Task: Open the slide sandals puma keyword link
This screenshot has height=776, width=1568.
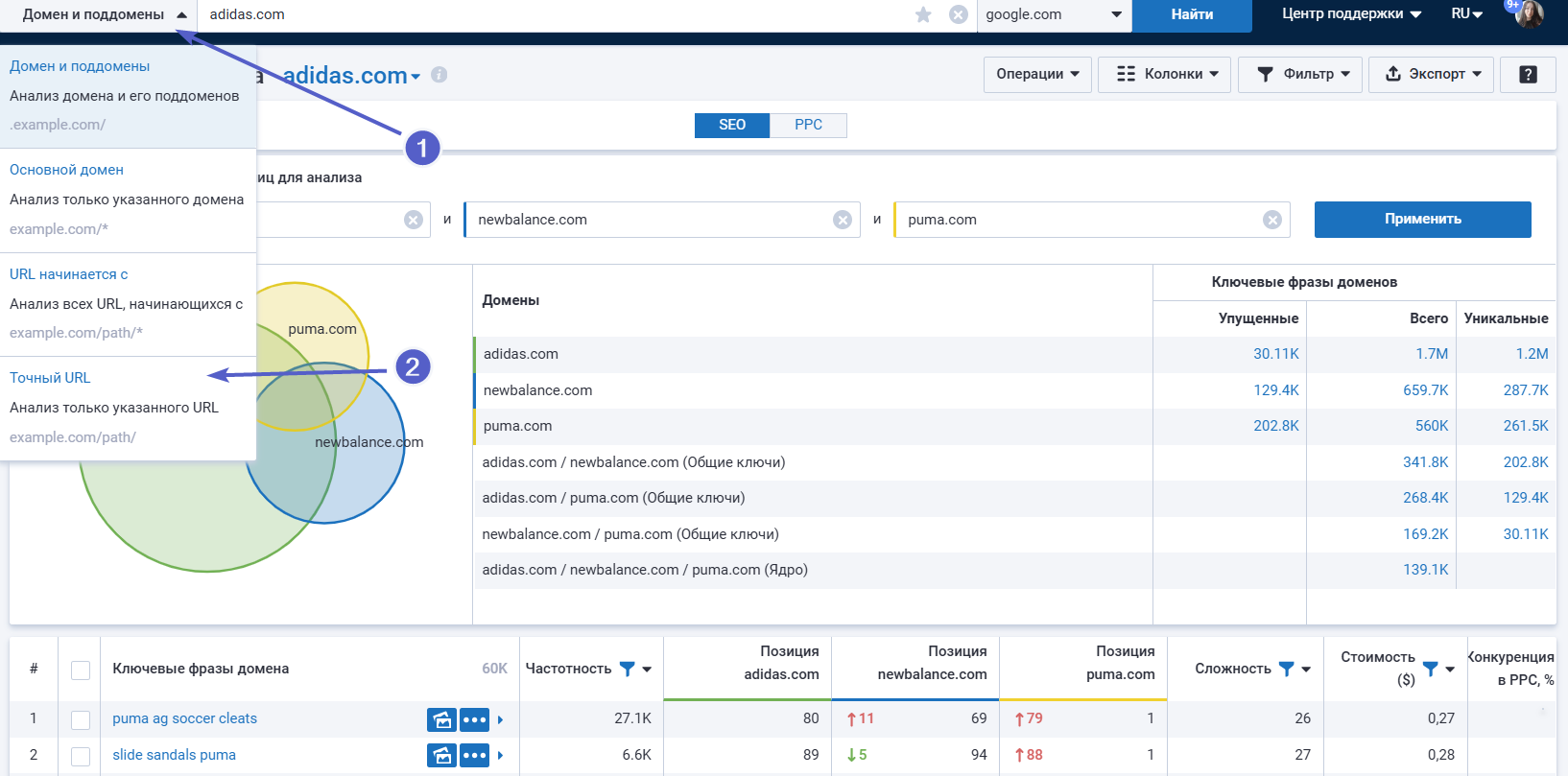Action: click(x=174, y=755)
